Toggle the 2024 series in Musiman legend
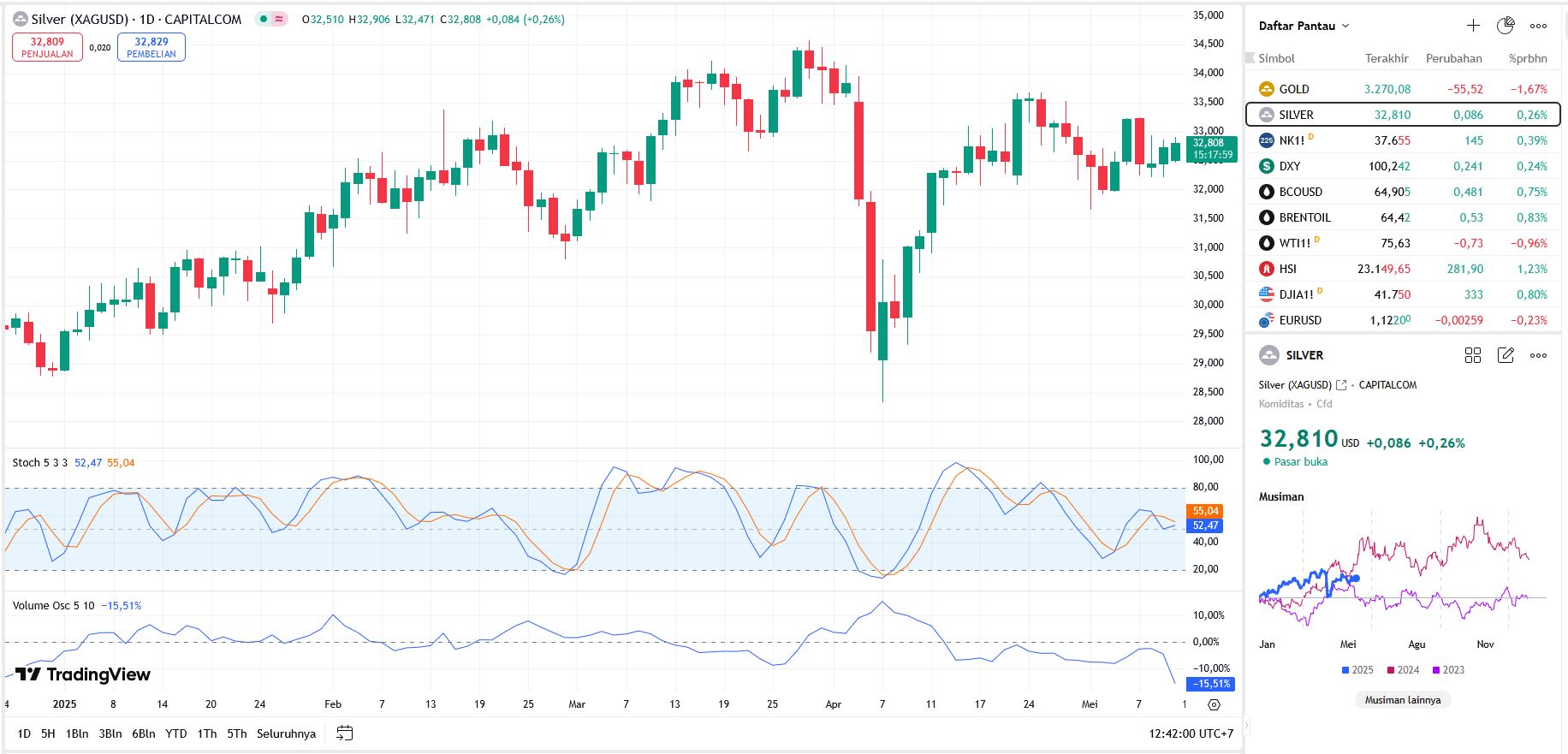This screenshot has height=754, width=1568. click(x=1403, y=670)
